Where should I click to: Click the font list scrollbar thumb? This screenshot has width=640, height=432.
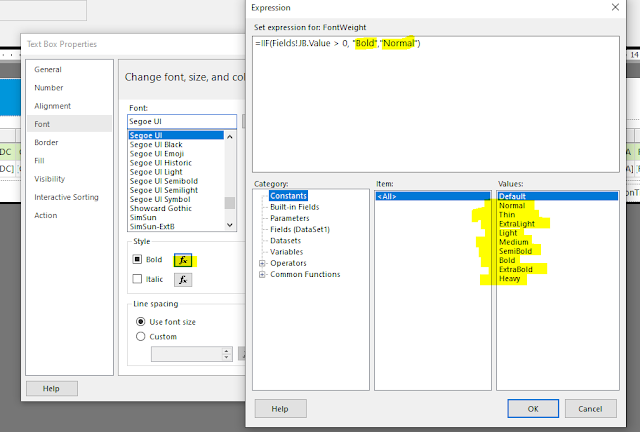[230, 203]
